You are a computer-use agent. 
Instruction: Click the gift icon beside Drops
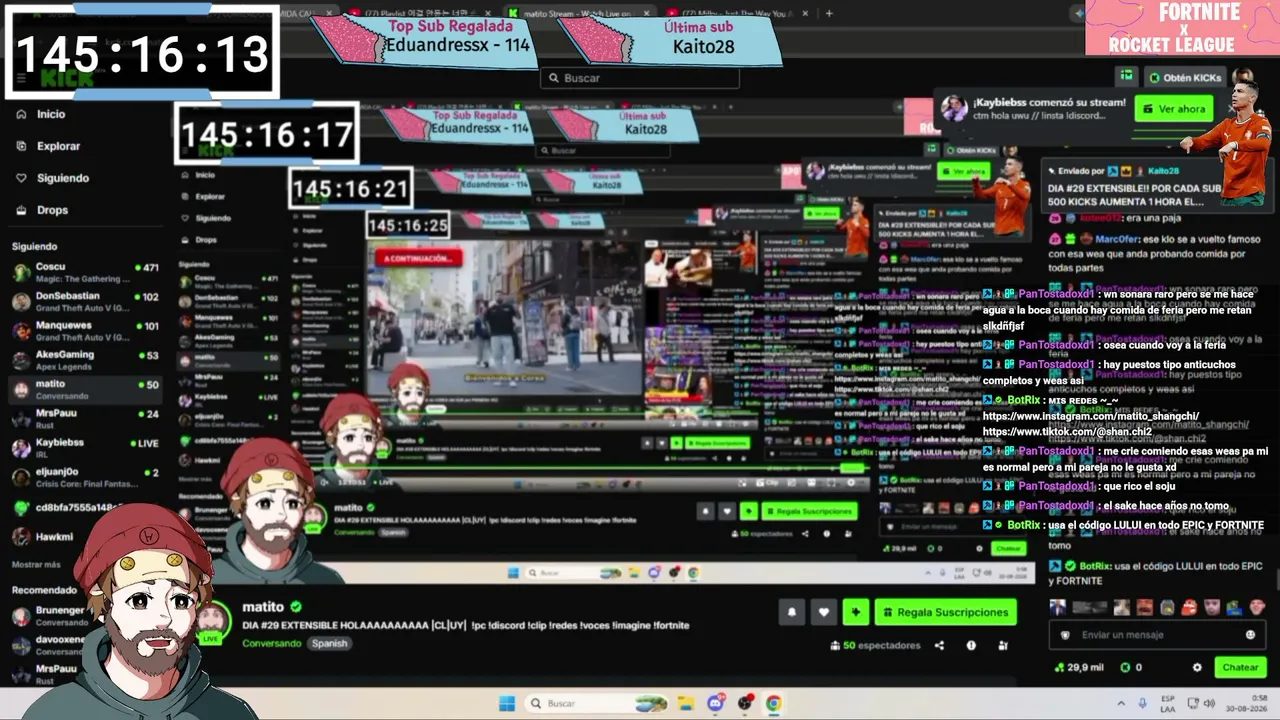[x=21, y=210]
